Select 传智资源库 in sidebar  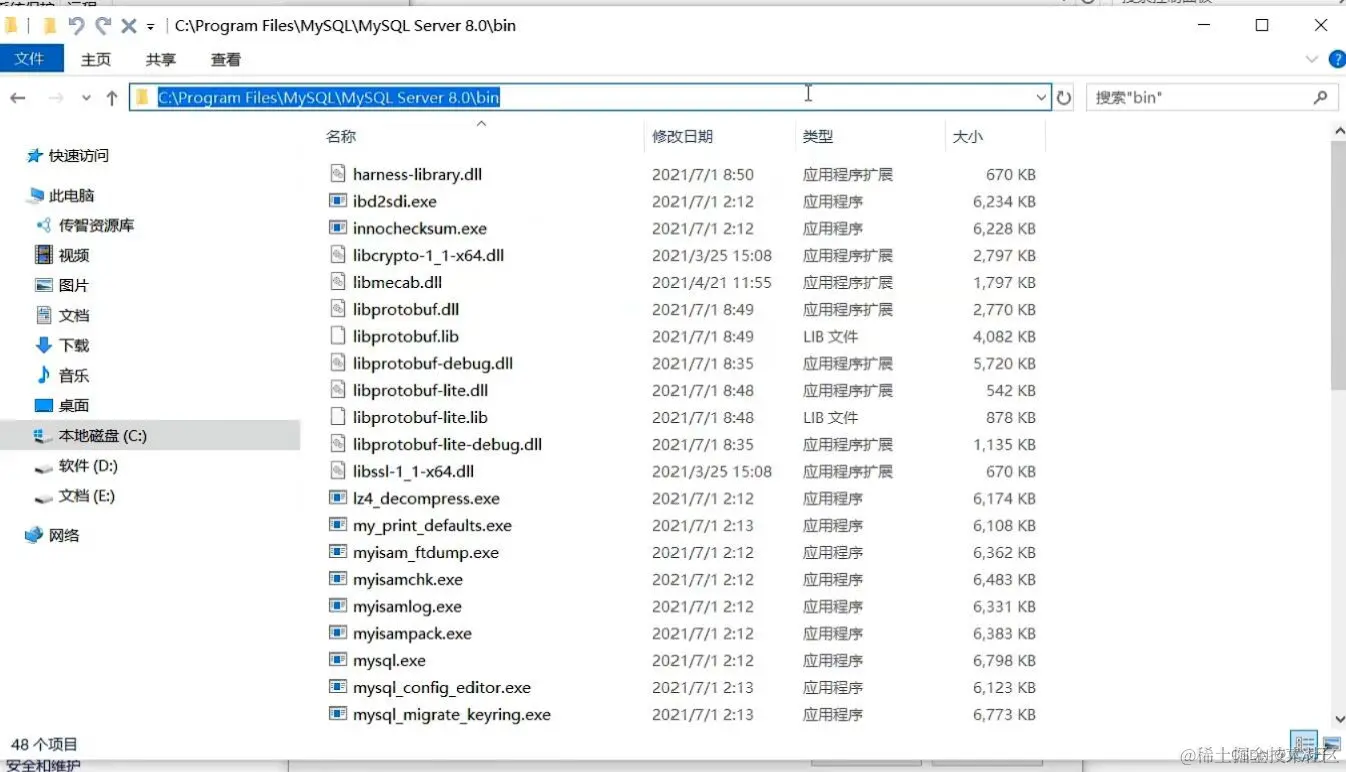(96, 226)
